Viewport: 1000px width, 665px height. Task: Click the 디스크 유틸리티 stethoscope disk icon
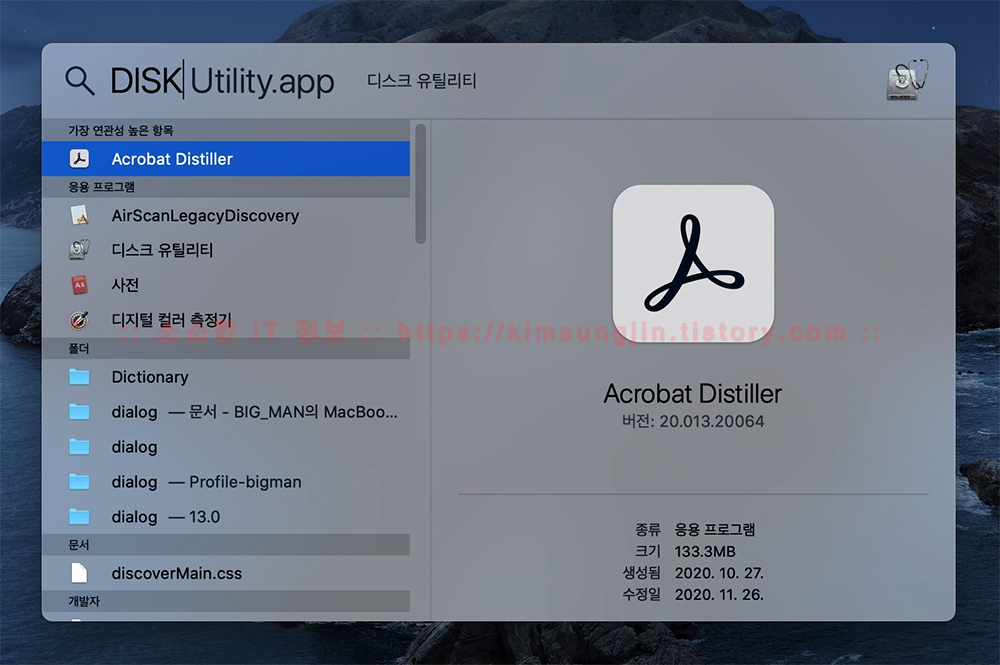(80, 250)
